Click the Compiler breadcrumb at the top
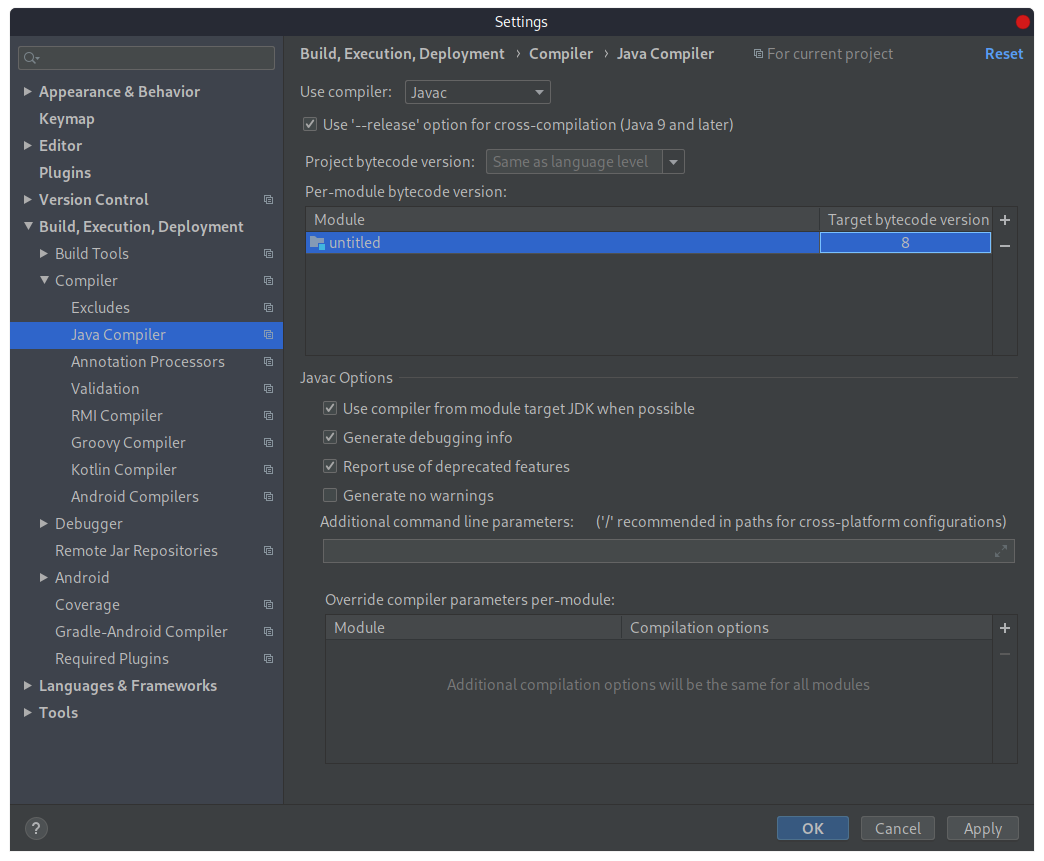The image size is (1044, 861). tap(561, 53)
